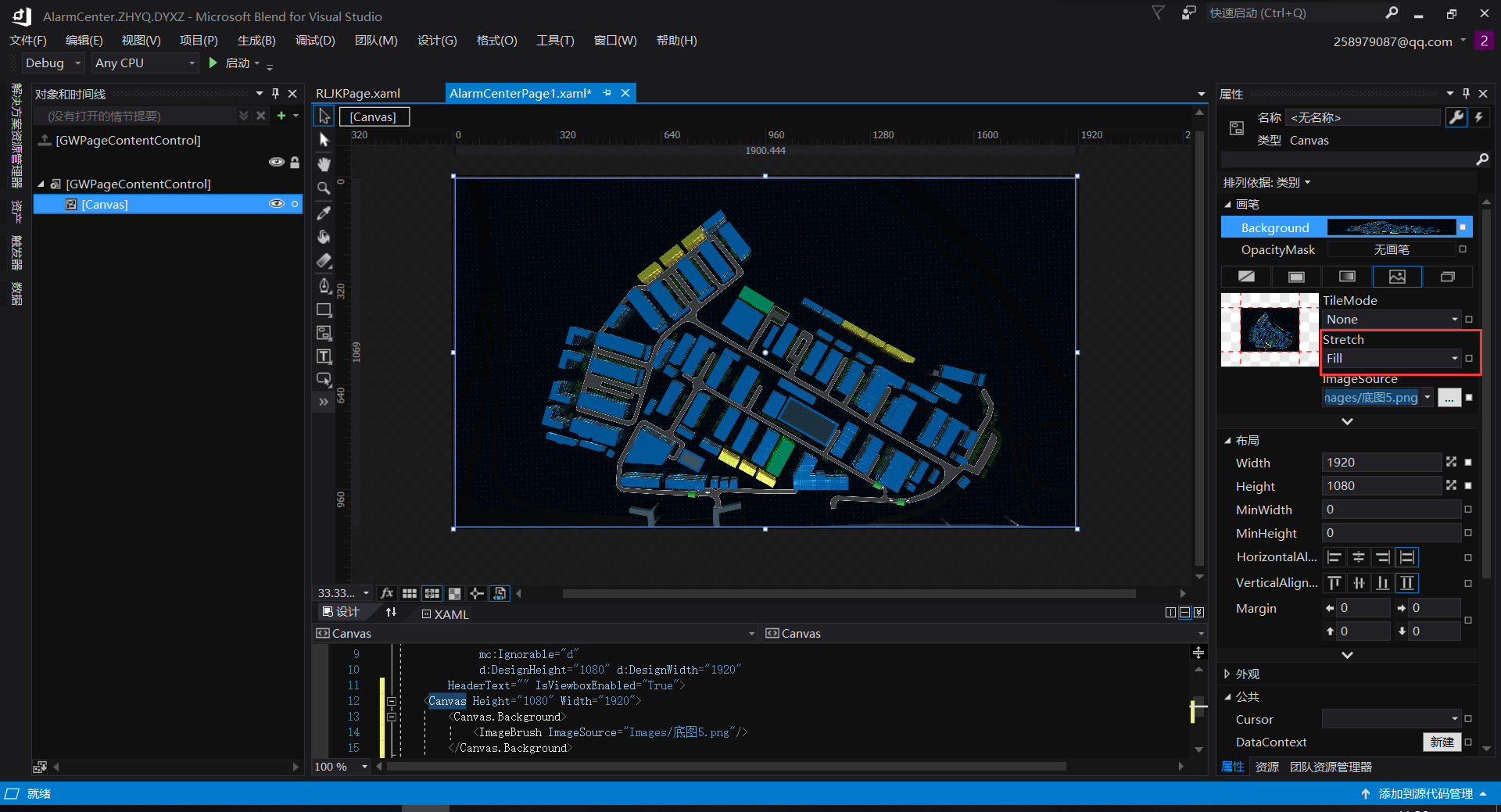Toggle the show snap grid button
1501x812 pixels.
pos(409,593)
